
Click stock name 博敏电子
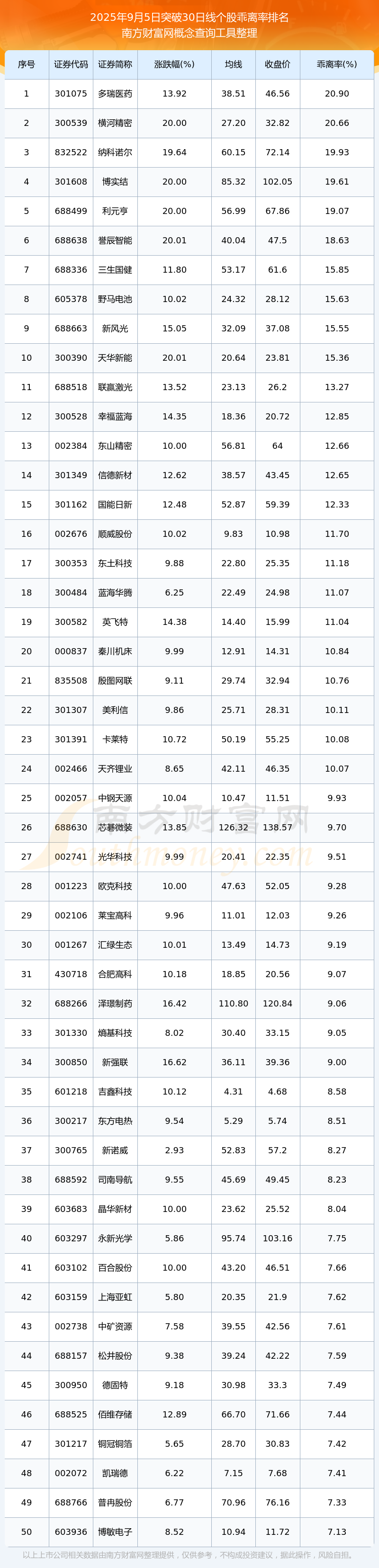[x=115, y=1532]
